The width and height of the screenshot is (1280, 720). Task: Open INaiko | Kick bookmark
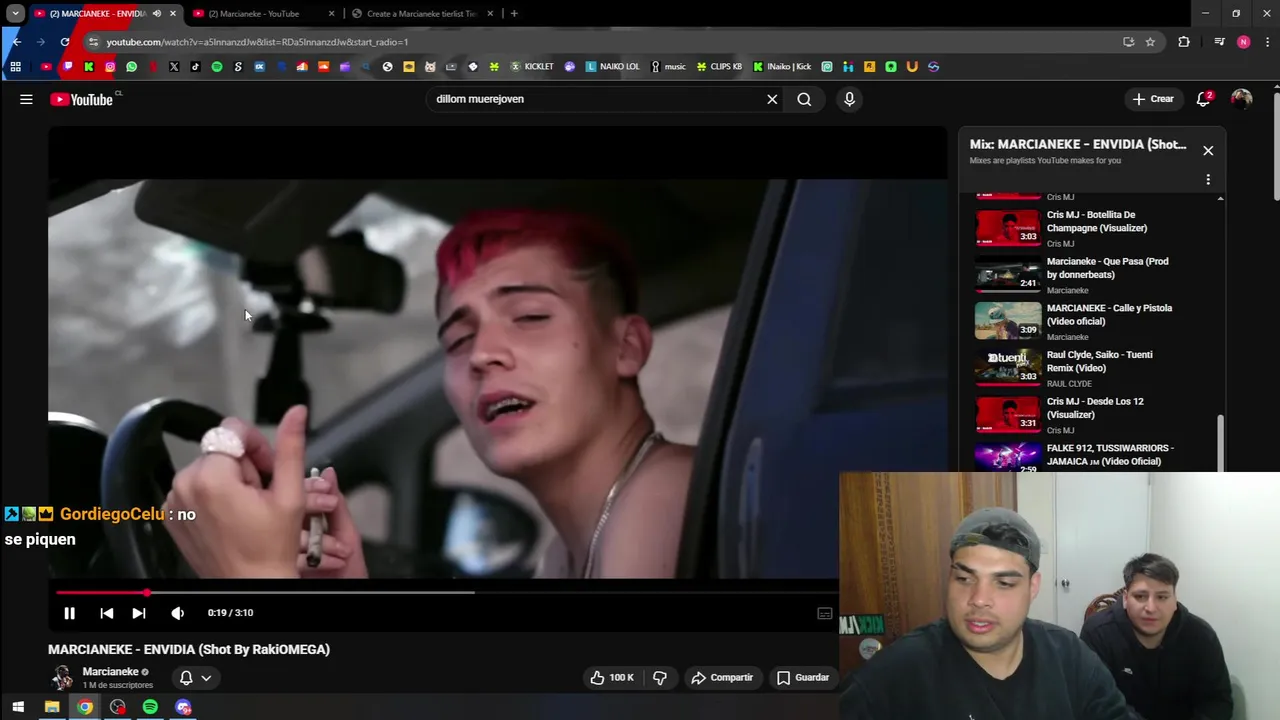782,67
